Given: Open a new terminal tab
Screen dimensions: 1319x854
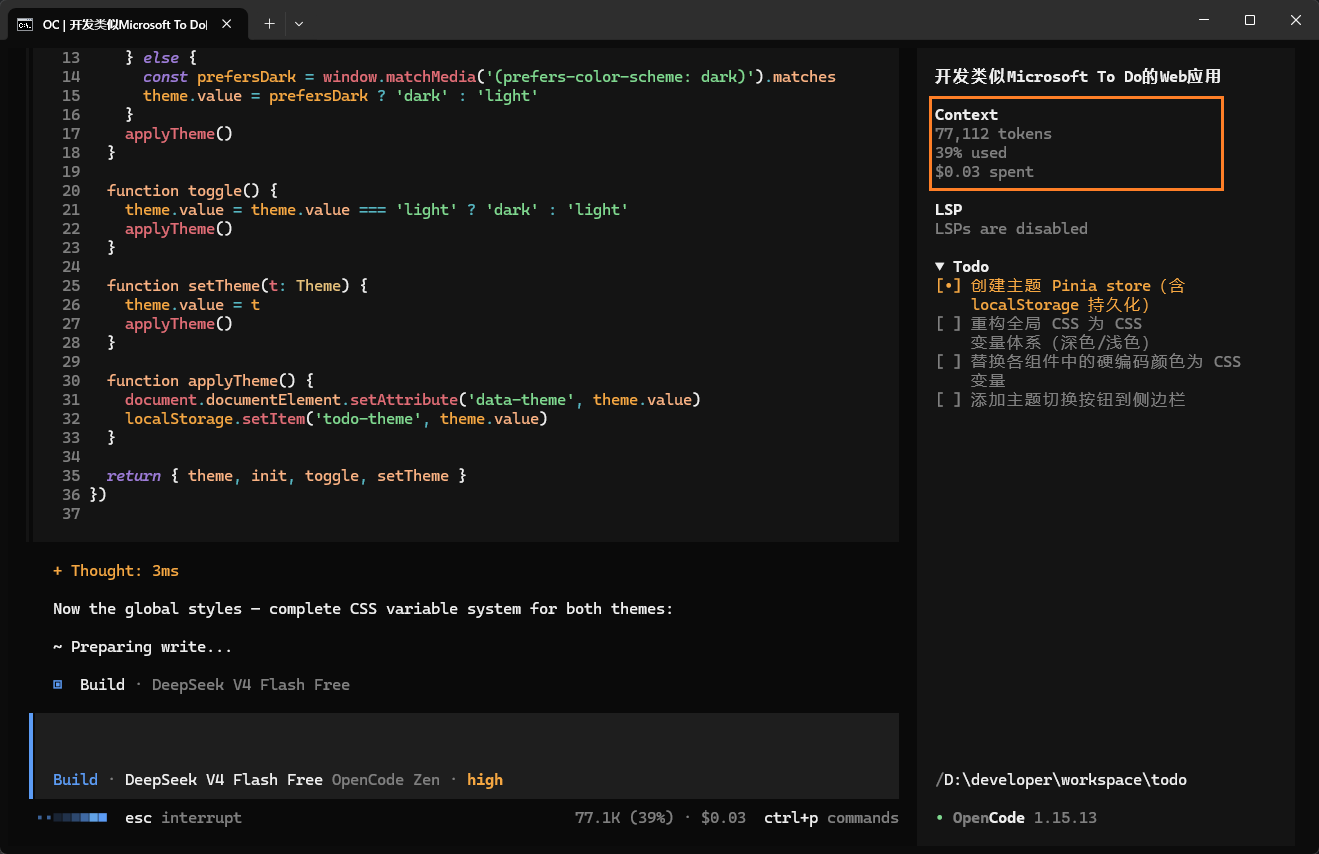Looking at the screenshot, I should pyautogui.click(x=269, y=23).
